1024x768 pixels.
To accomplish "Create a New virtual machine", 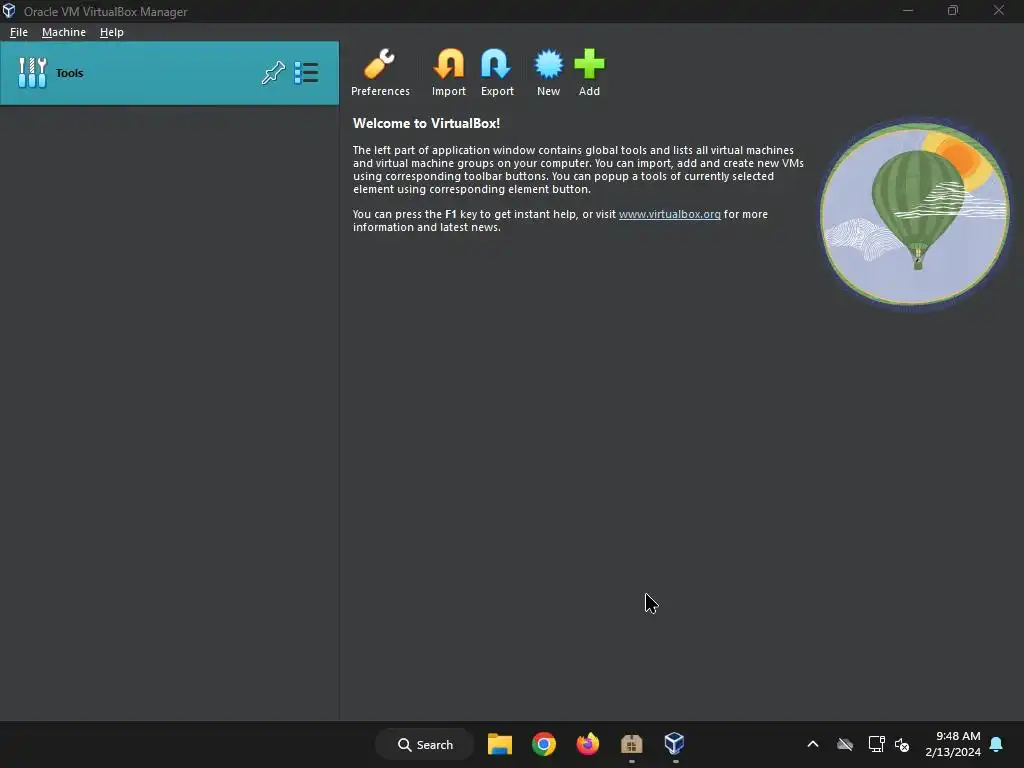I will (549, 72).
